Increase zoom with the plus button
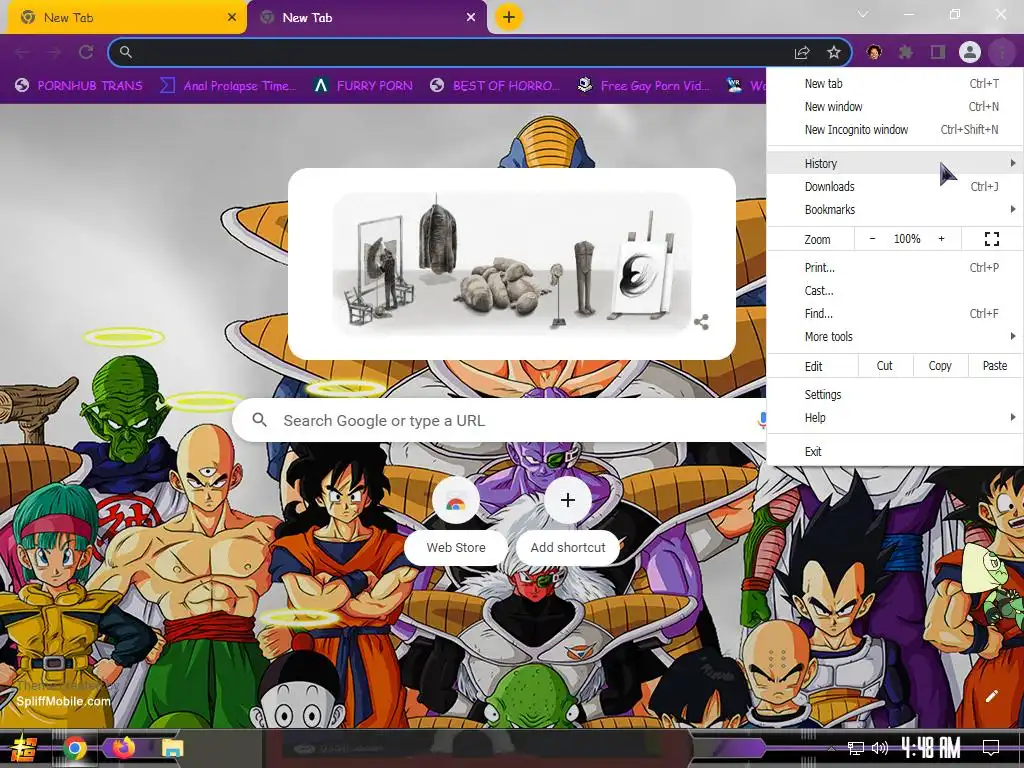This screenshot has height=768, width=1024. 941,239
